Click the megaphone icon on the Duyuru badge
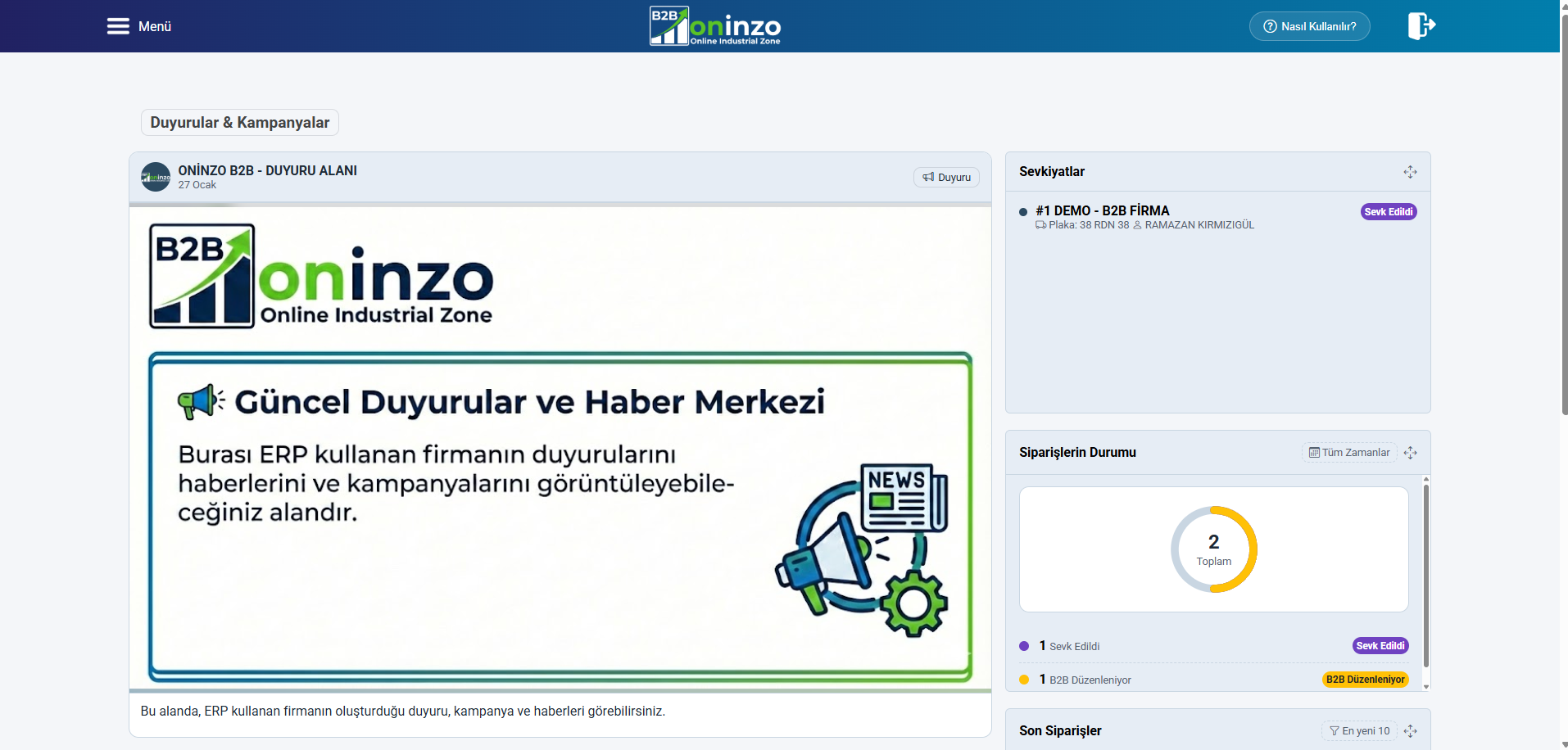The image size is (1568, 750). (x=927, y=177)
